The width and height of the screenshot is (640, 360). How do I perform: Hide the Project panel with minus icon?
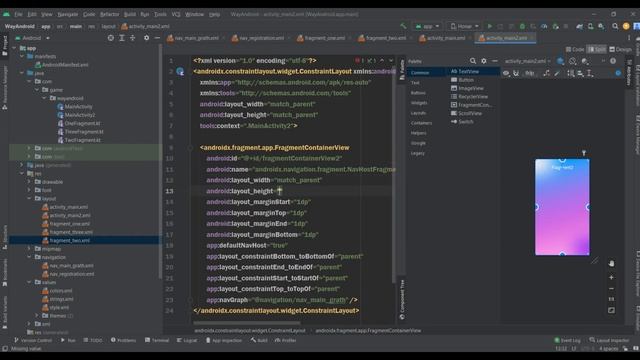[x=157, y=38]
